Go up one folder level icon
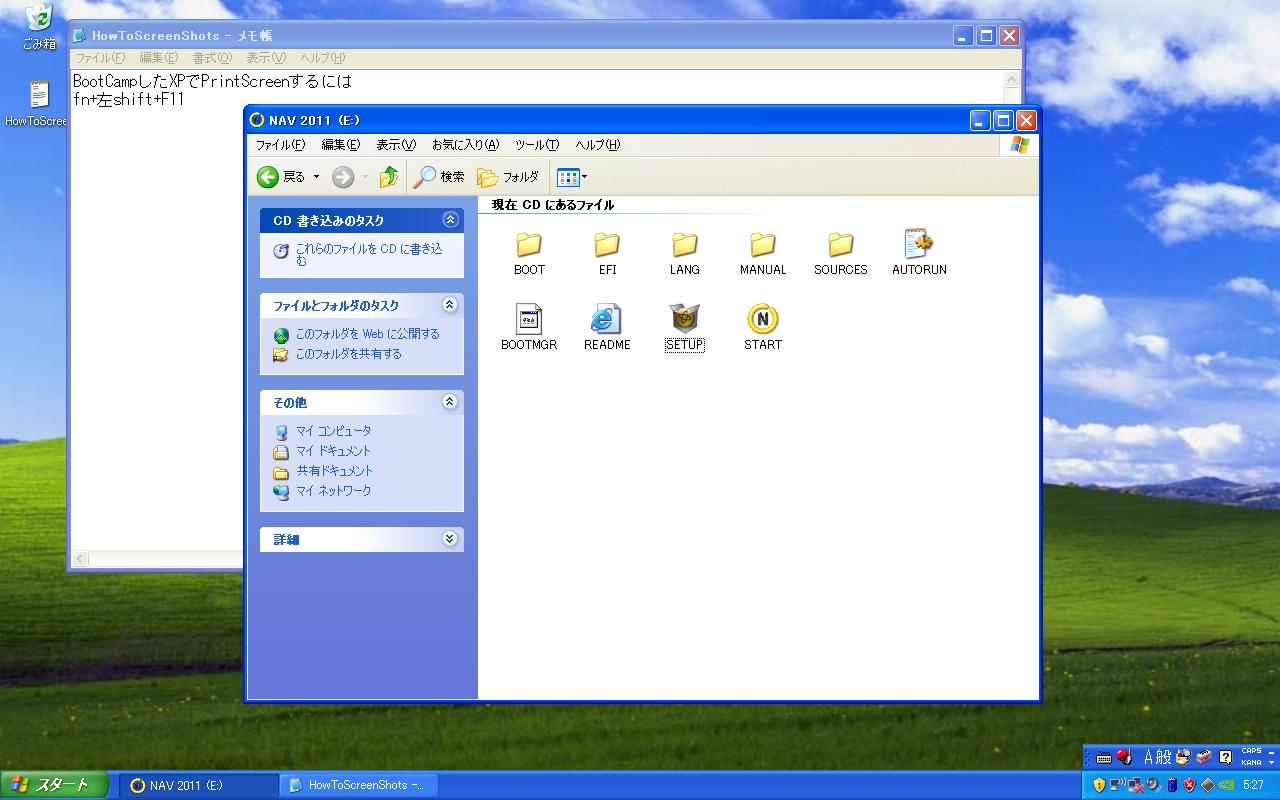This screenshot has width=1280, height=800. point(389,177)
